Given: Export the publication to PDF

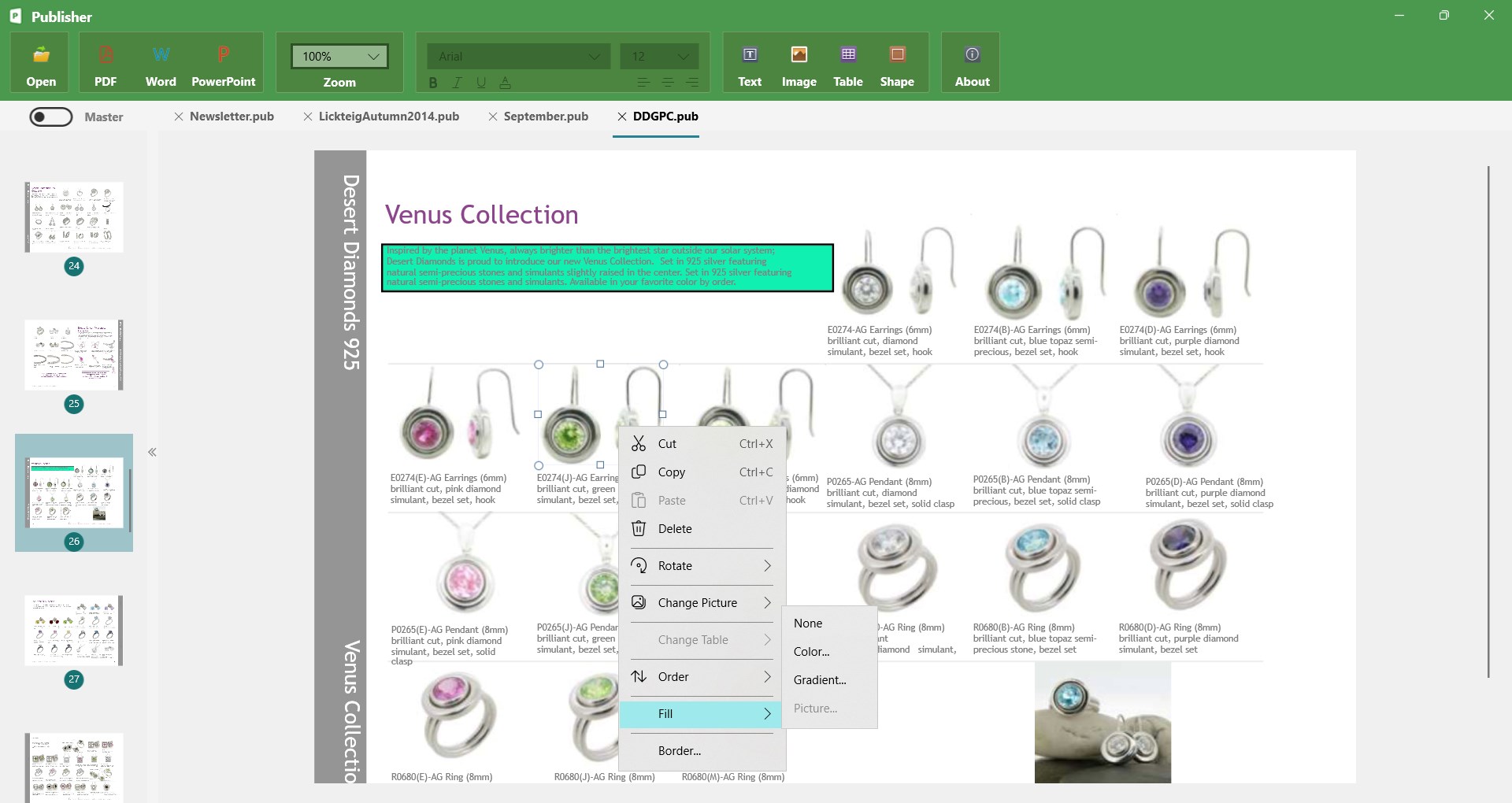Looking at the screenshot, I should (106, 63).
